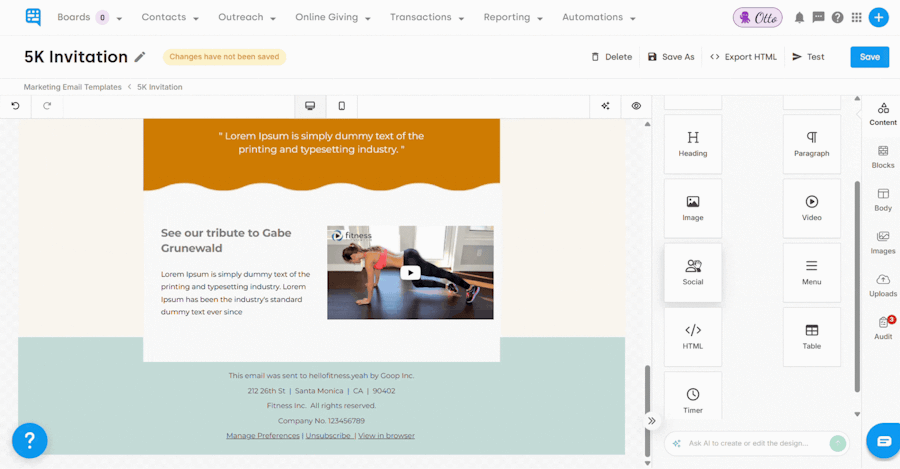Play the fitness video thumbnail
900x469 pixels.
click(x=410, y=273)
